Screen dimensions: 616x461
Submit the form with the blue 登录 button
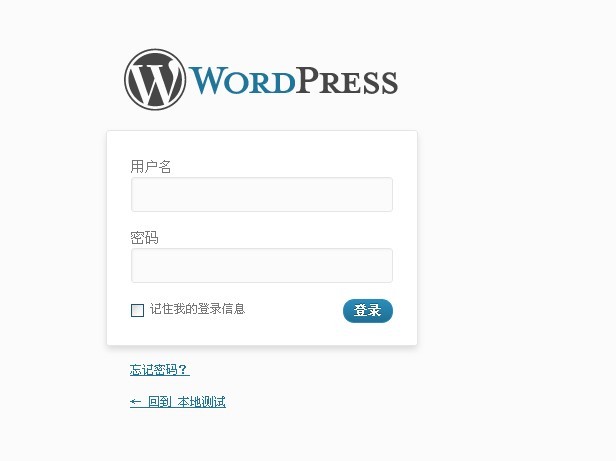(x=368, y=310)
